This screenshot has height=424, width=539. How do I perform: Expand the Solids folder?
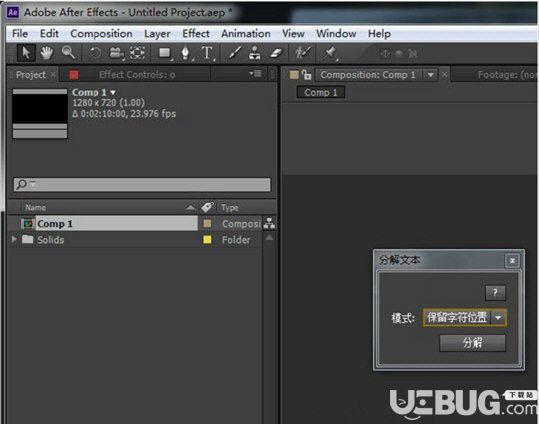point(14,239)
